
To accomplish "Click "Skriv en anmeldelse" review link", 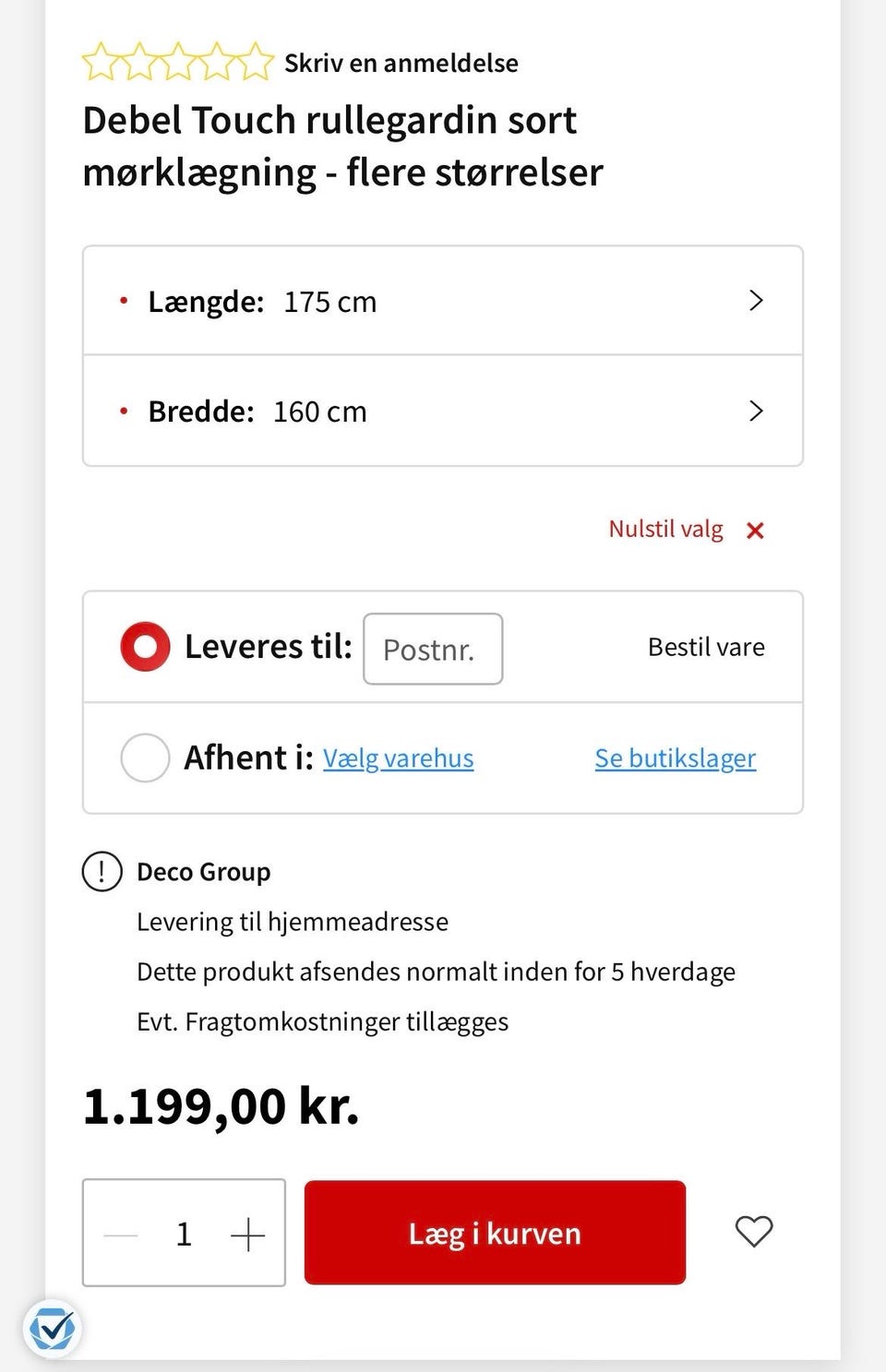I will pyautogui.click(x=401, y=64).
